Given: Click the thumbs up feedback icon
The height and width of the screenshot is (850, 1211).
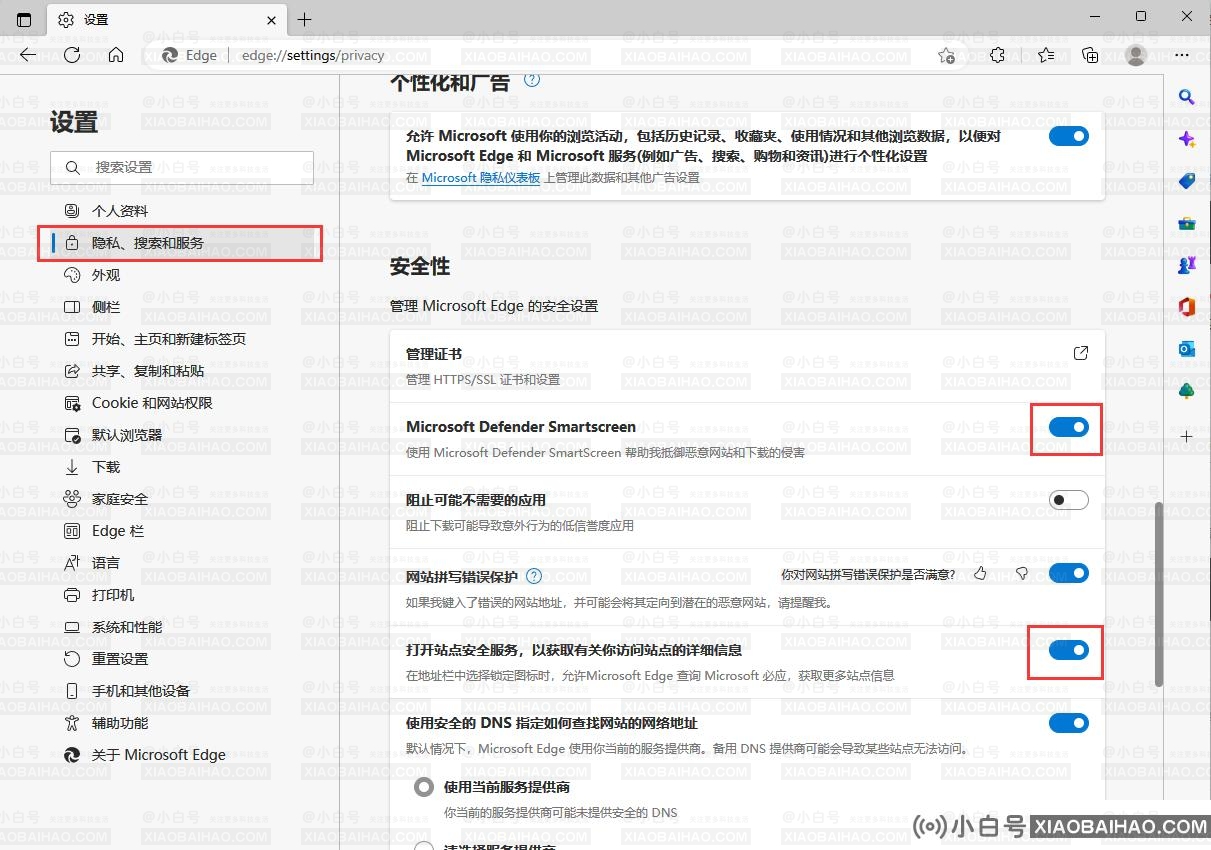Looking at the screenshot, I should (980, 574).
